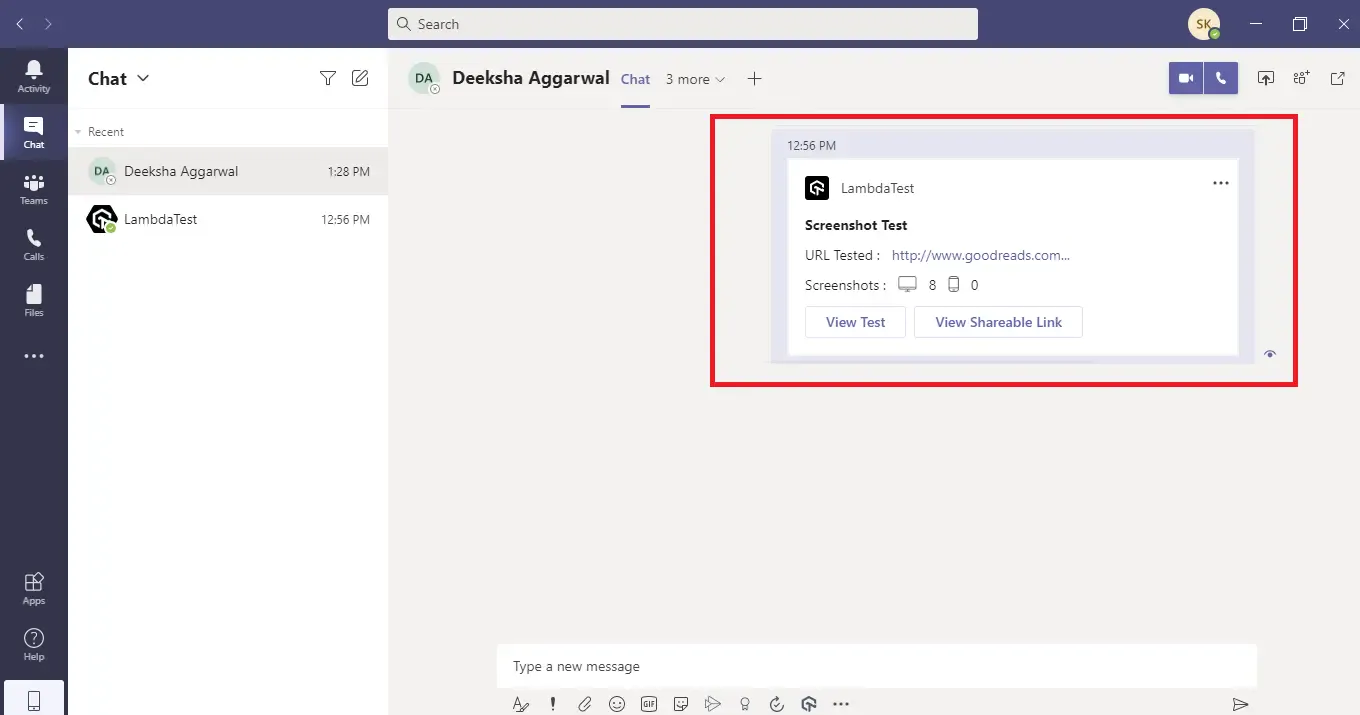This screenshot has width=1360, height=715.
Task: Insert a GIF into the message
Action: click(649, 704)
